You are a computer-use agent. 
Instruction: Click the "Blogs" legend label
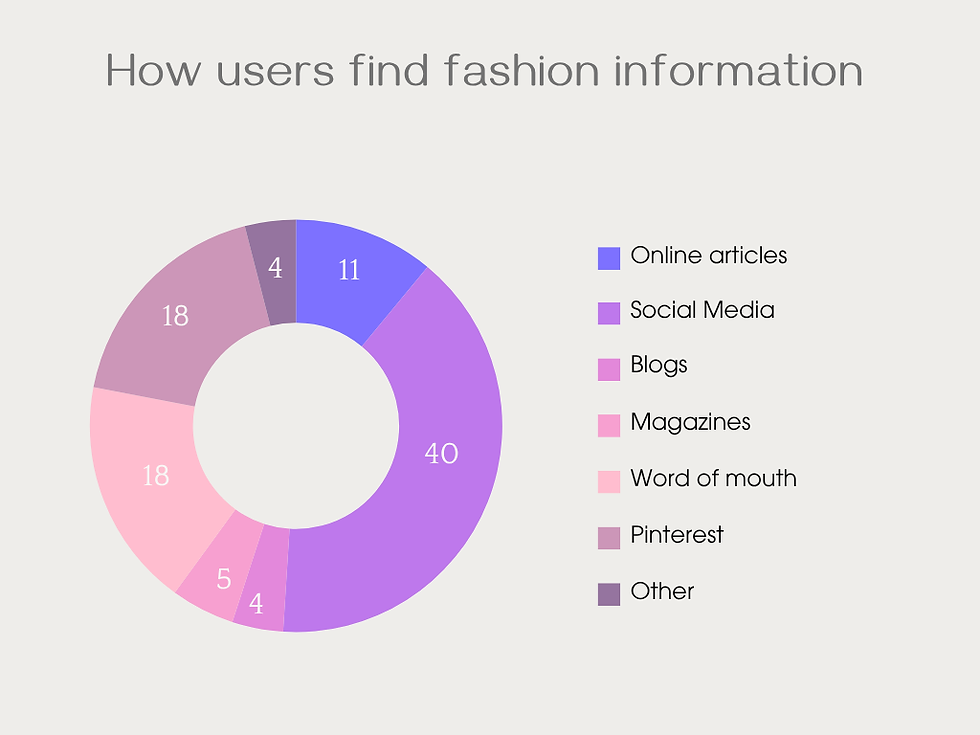pos(659,365)
